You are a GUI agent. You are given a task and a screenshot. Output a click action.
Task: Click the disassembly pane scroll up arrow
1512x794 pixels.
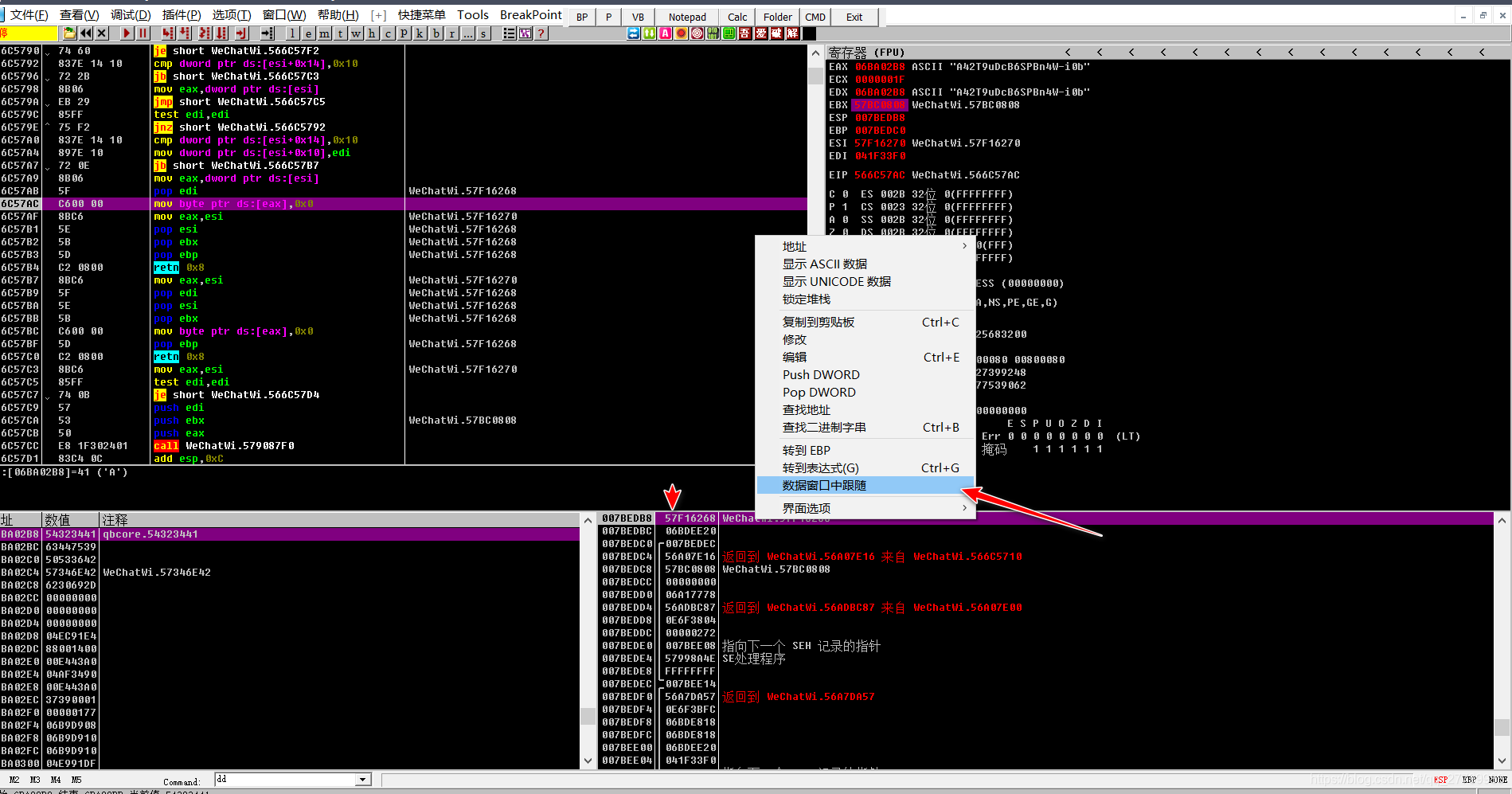click(x=815, y=53)
